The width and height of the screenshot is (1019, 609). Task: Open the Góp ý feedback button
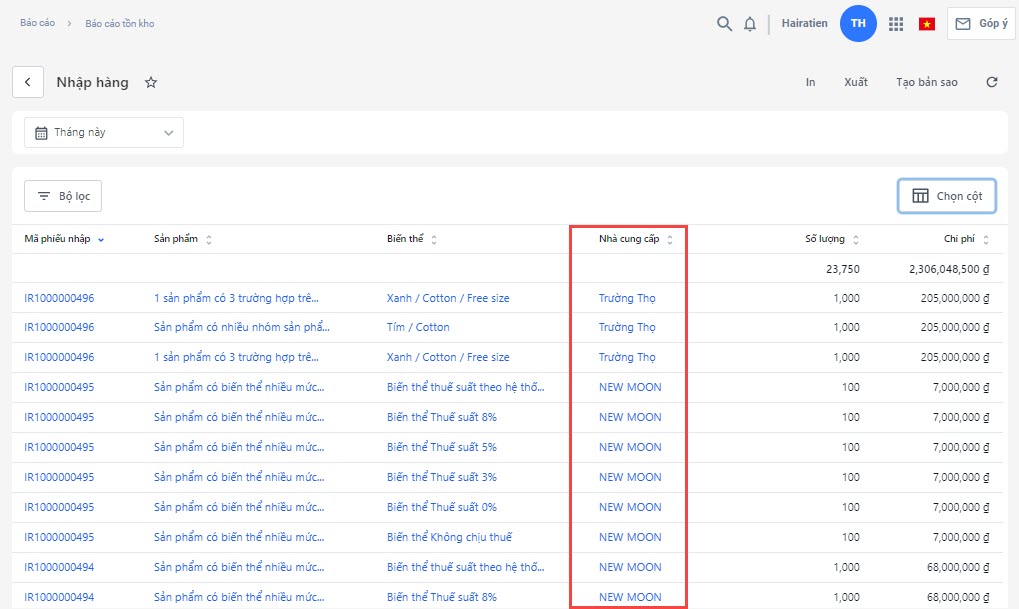coord(981,24)
